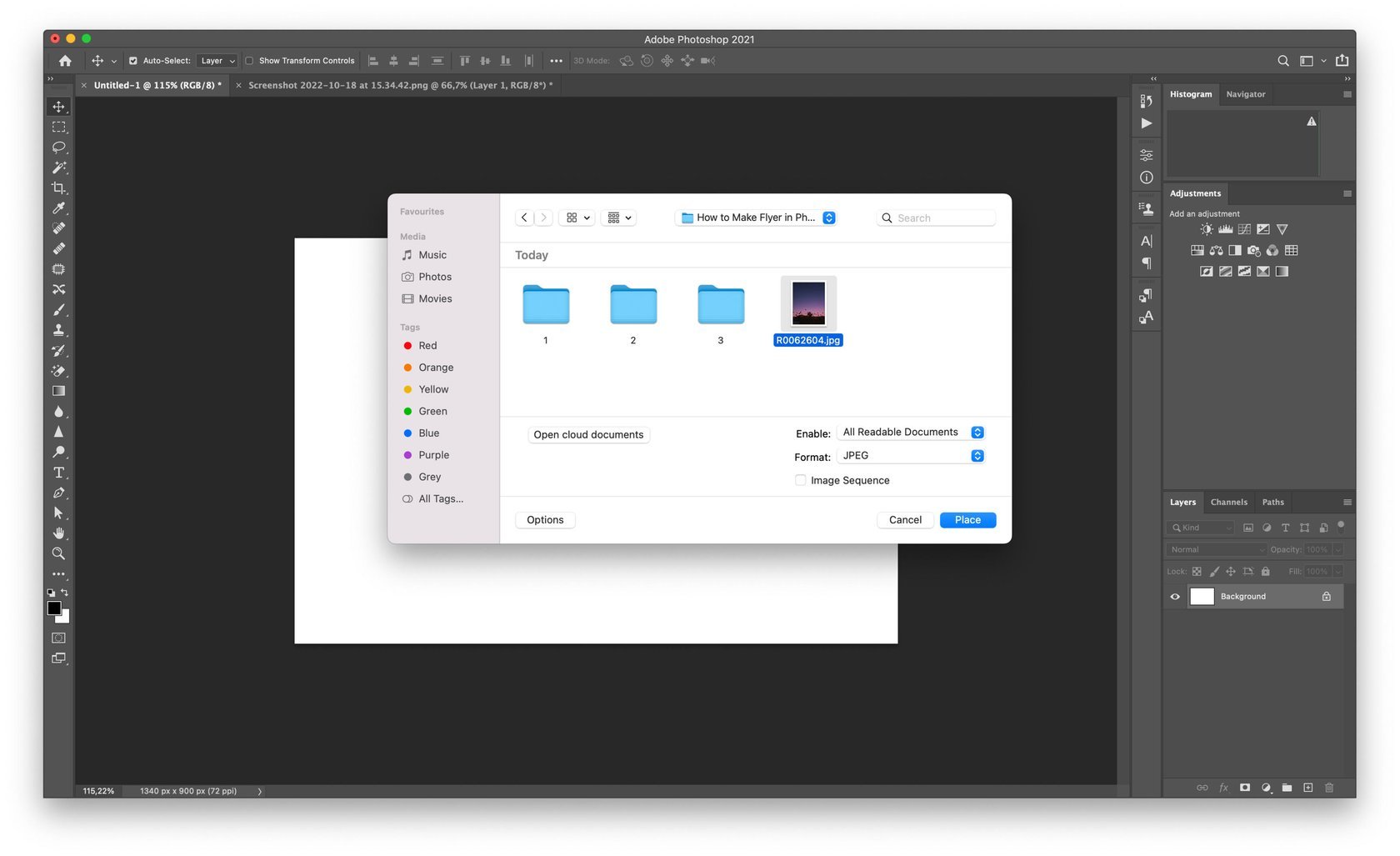Click the foreground color swatch

(55, 609)
